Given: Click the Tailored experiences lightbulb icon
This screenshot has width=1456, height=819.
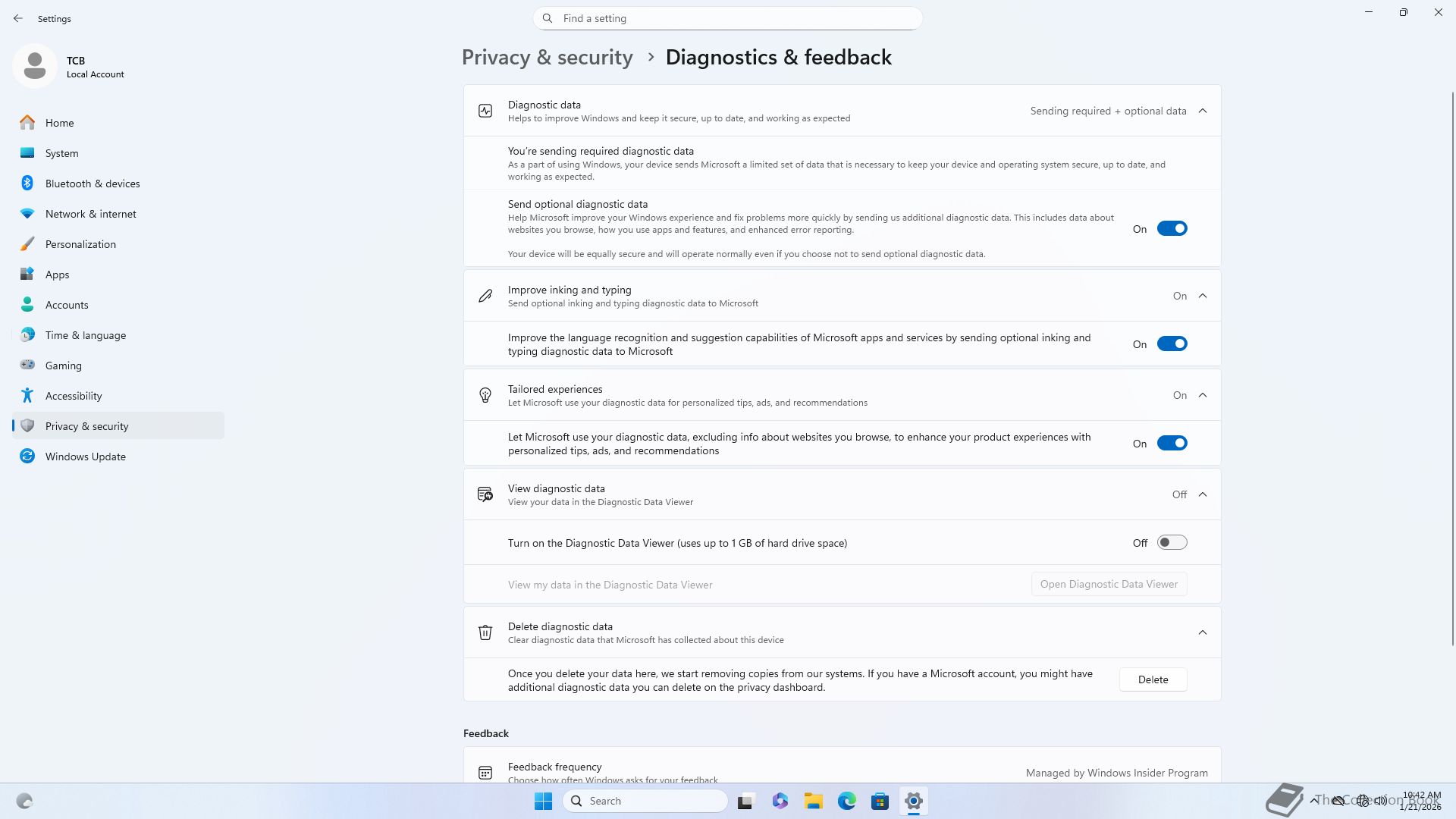Looking at the screenshot, I should click(485, 395).
